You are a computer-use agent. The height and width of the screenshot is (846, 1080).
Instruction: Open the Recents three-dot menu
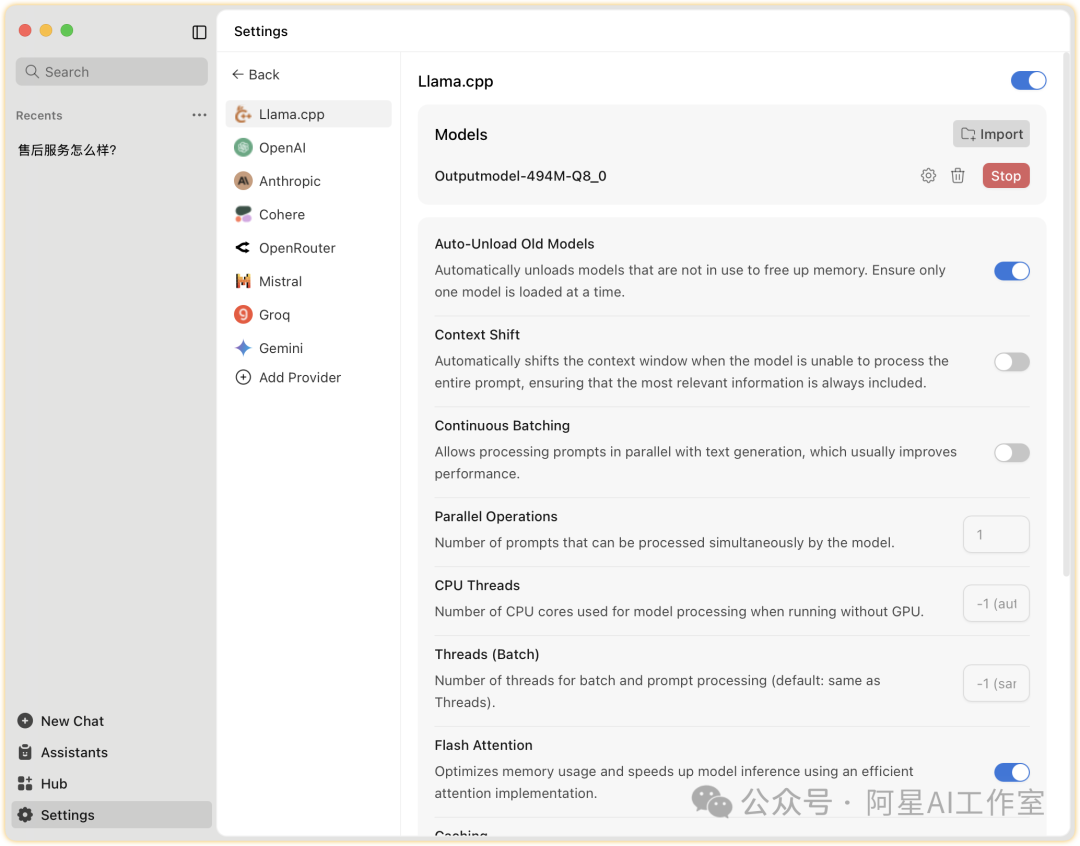199,115
